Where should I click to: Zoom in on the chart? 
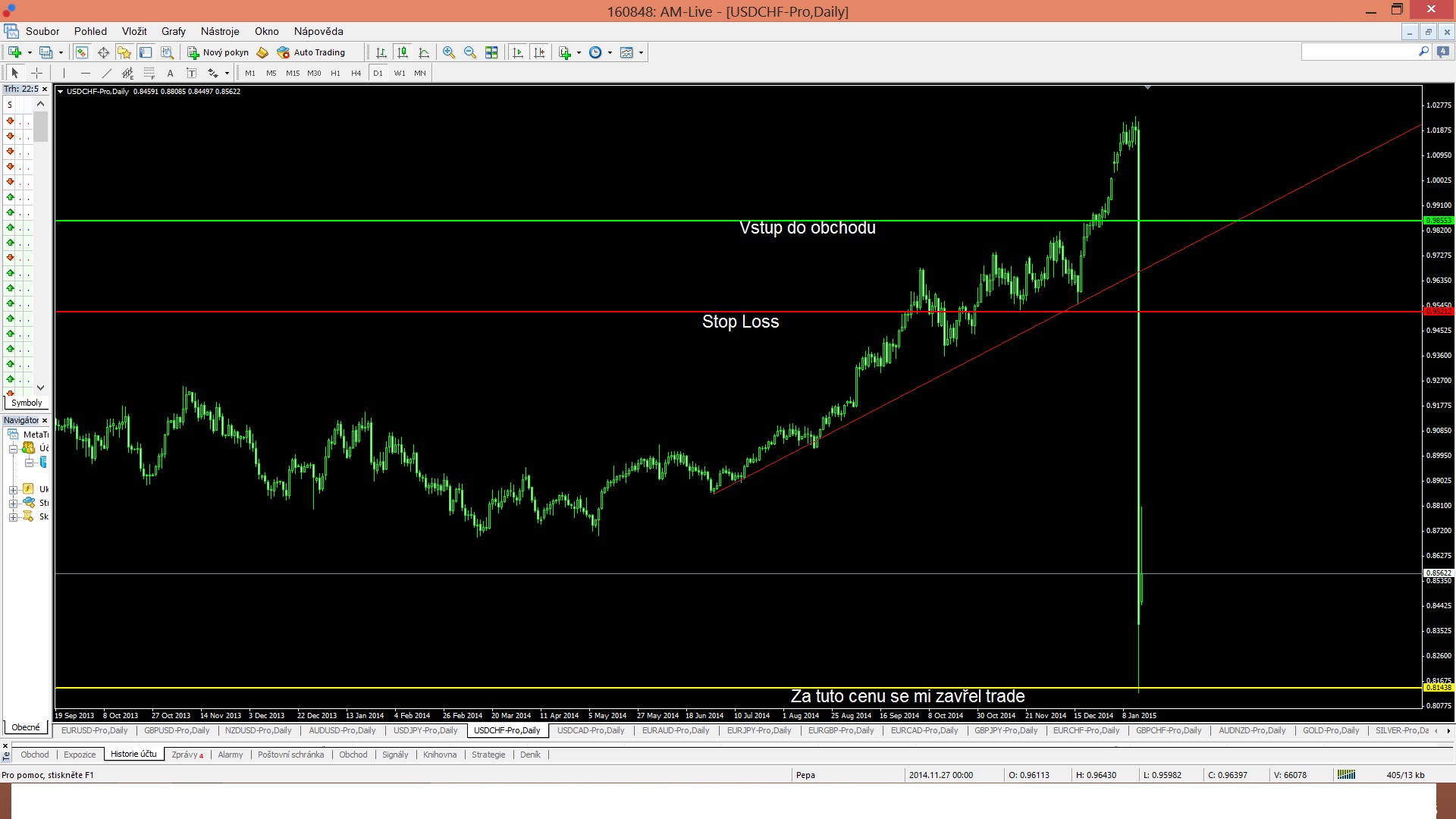point(449,52)
